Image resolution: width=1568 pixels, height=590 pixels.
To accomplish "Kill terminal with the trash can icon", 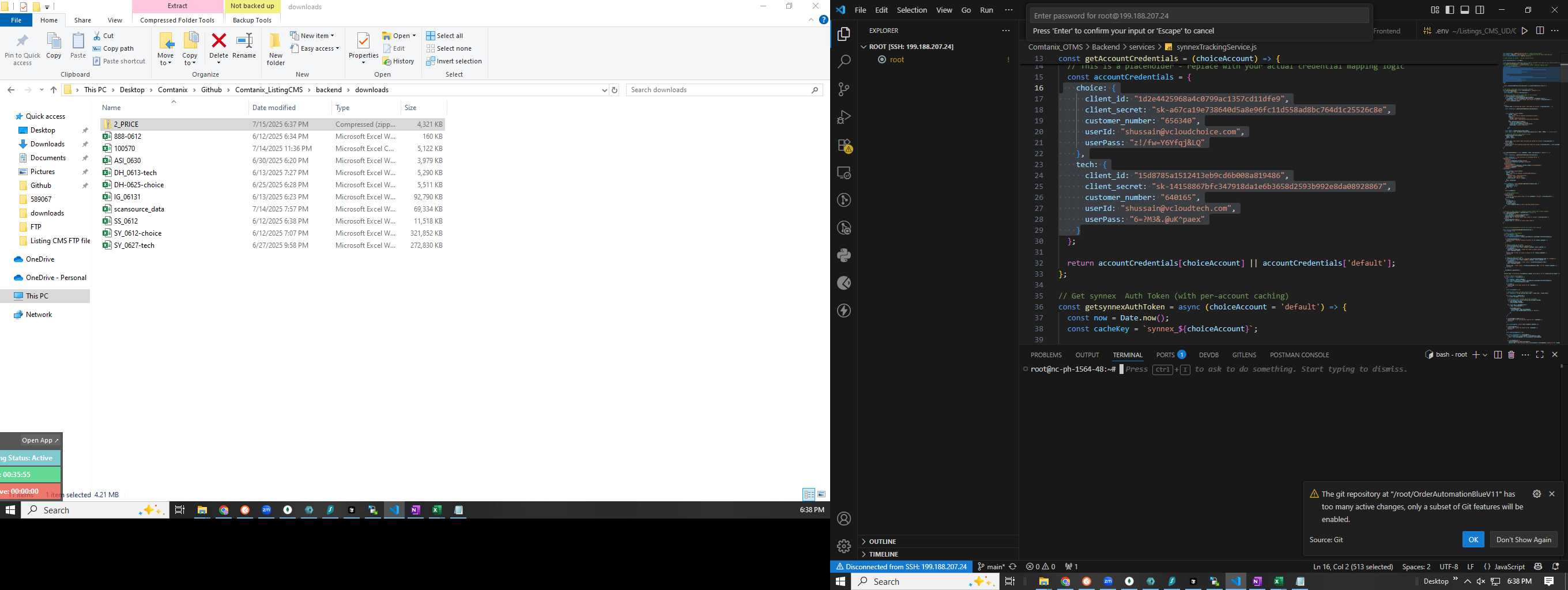I will click(1512, 354).
